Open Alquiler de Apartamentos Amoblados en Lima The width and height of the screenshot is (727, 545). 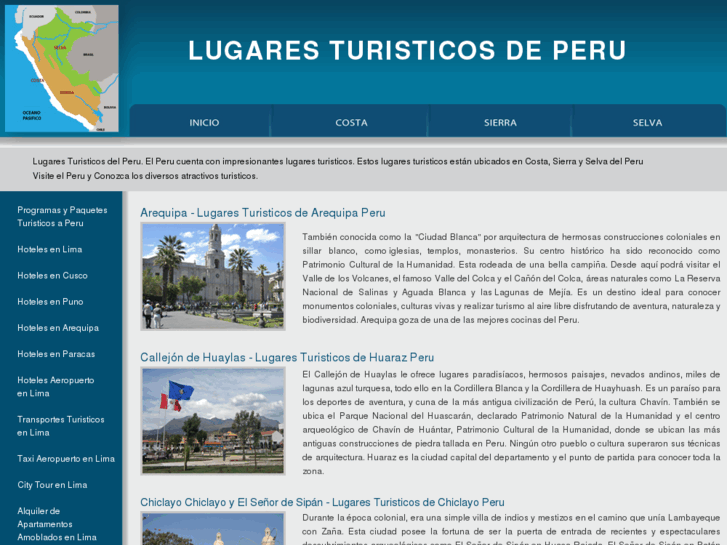pos(57,524)
